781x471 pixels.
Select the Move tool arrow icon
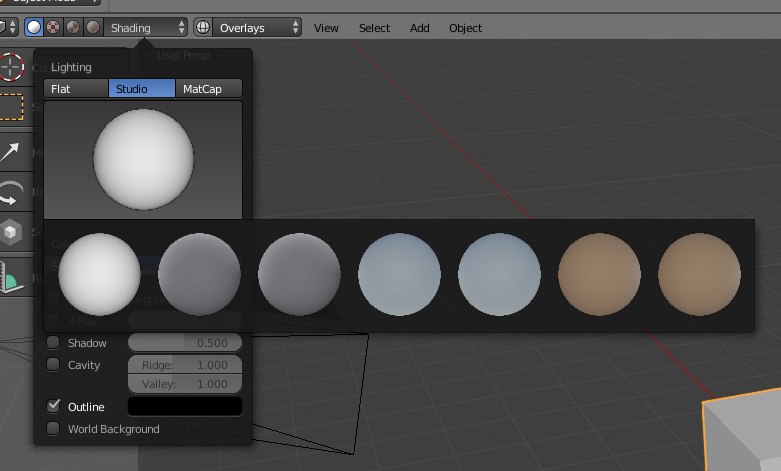10,152
